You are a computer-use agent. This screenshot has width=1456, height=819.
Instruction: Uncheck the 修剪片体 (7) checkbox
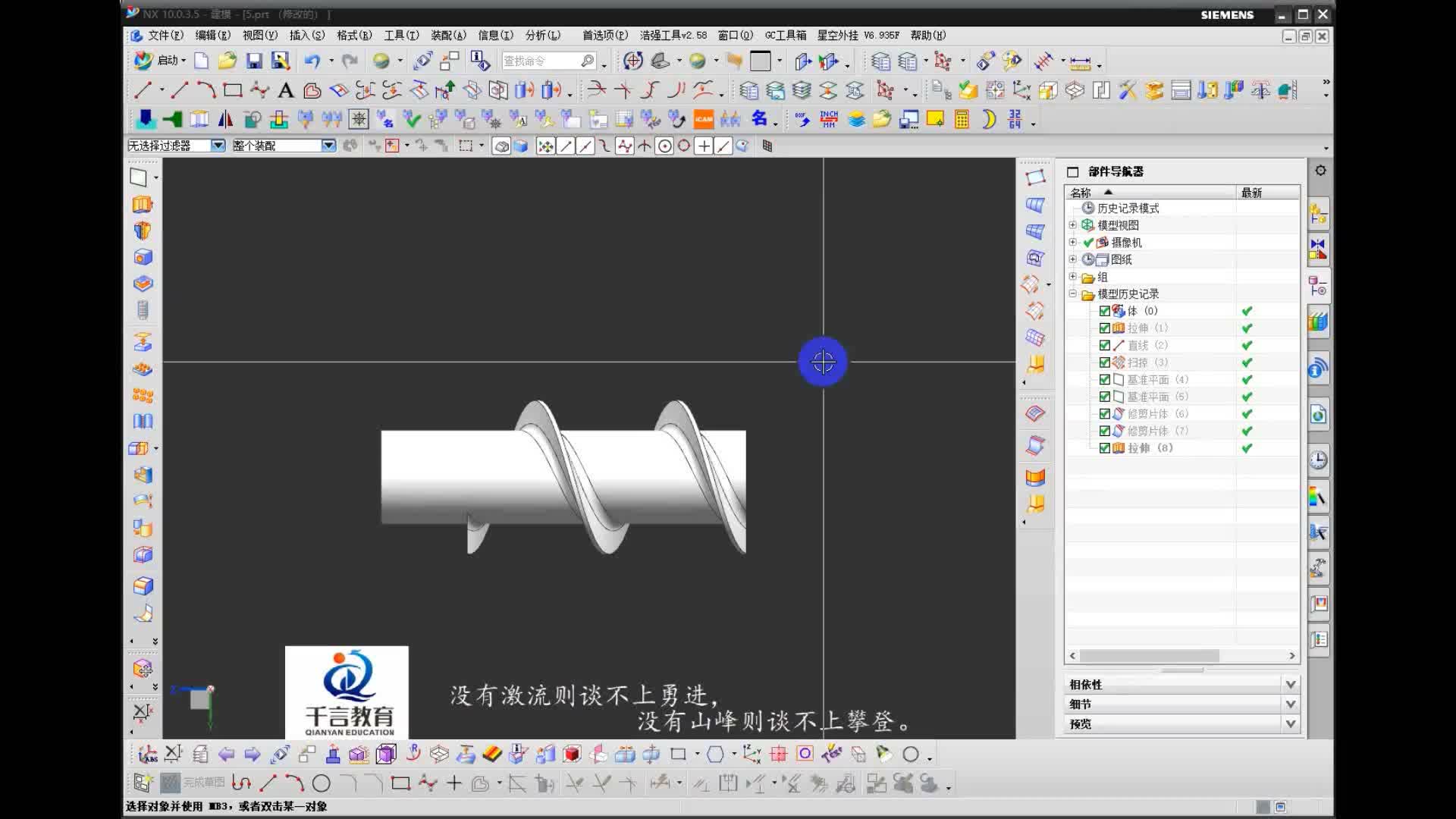pyautogui.click(x=1105, y=431)
